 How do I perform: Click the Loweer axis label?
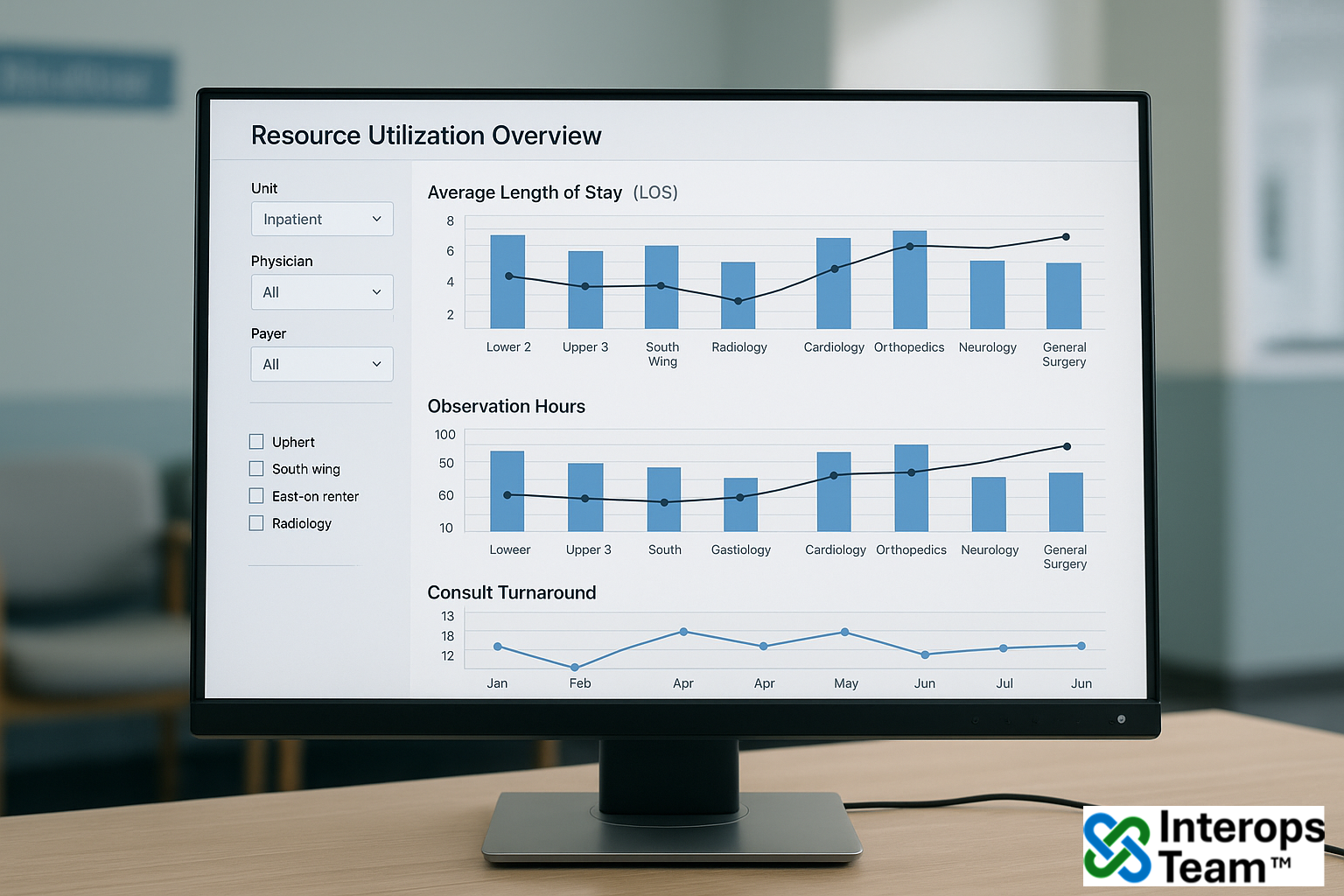[x=510, y=549]
